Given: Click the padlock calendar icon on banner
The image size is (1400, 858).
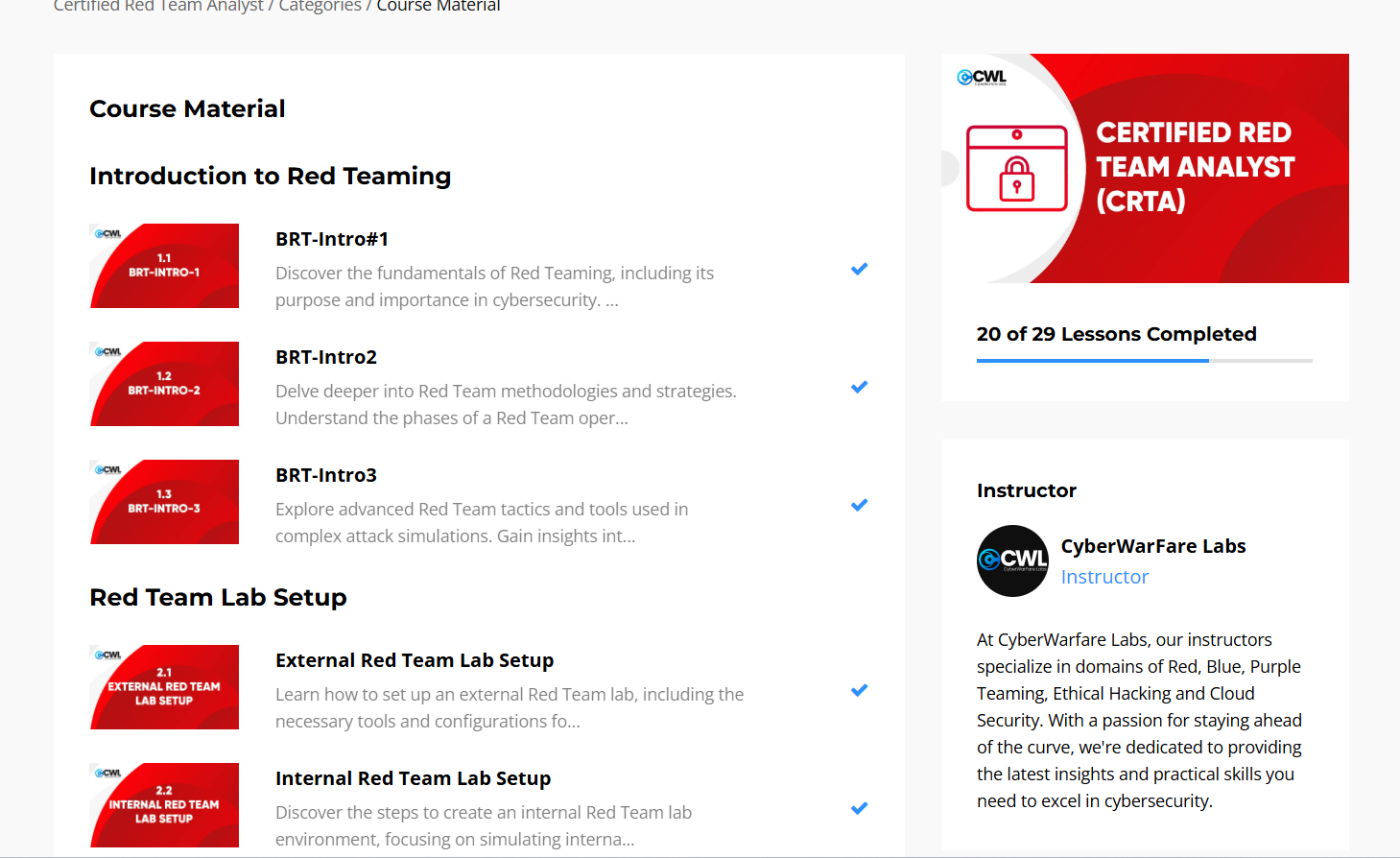Looking at the screenshot, I should point(1017,168).
